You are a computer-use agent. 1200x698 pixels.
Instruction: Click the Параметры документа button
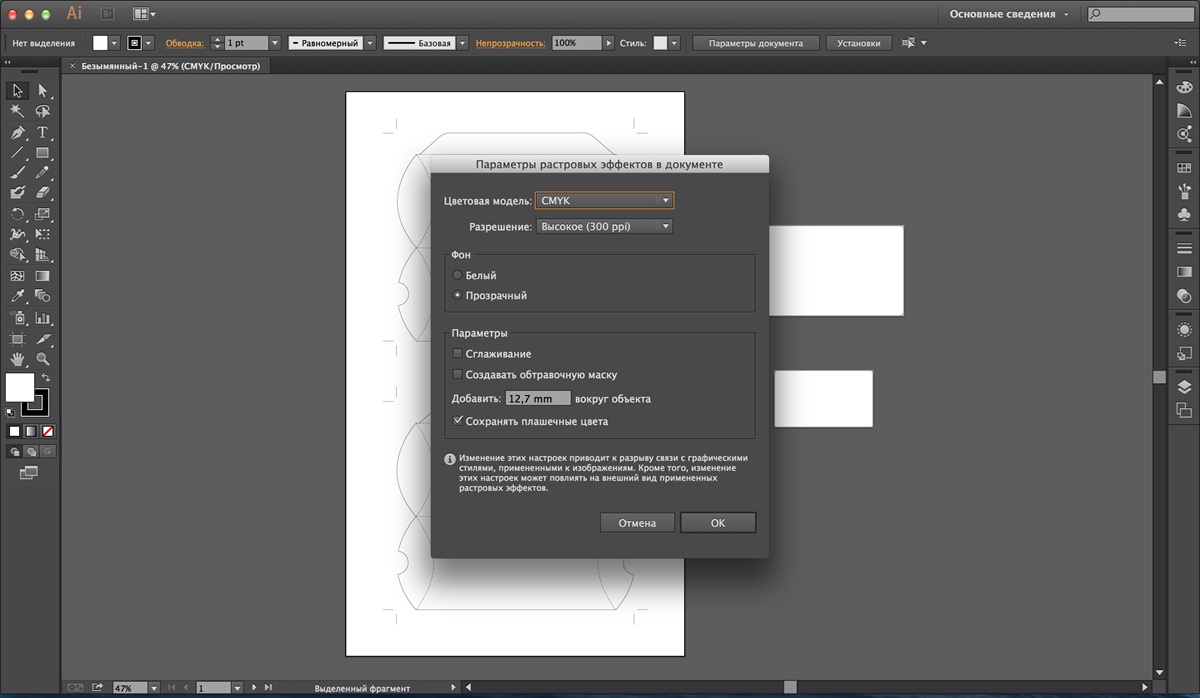[x=755, y=43]
